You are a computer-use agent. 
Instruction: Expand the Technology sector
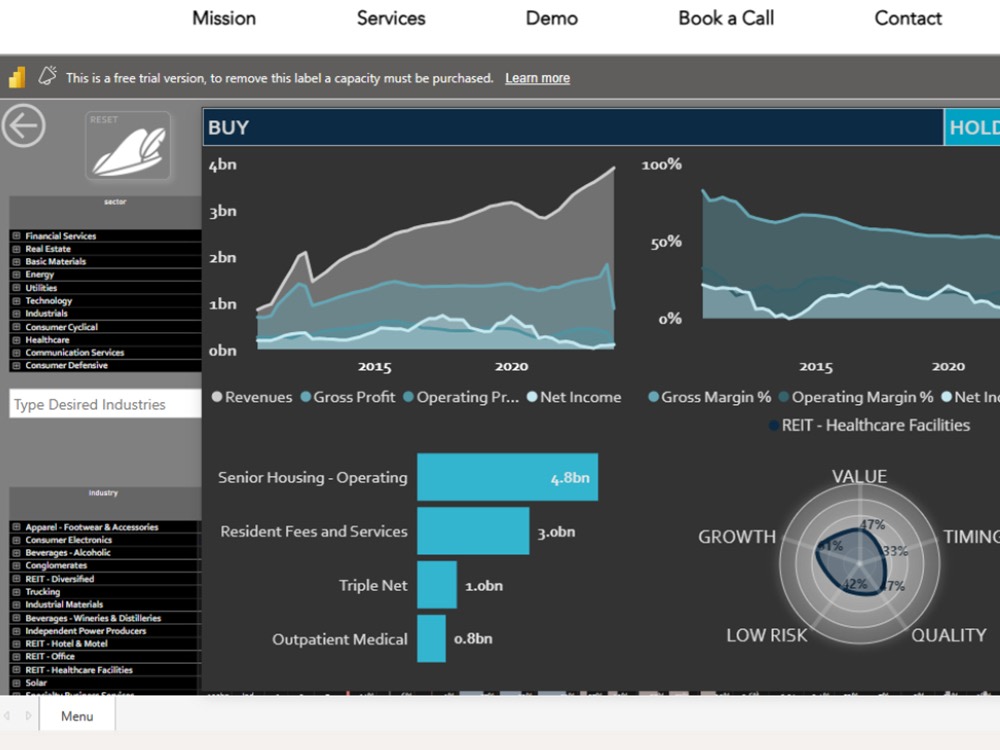(17, 300)
